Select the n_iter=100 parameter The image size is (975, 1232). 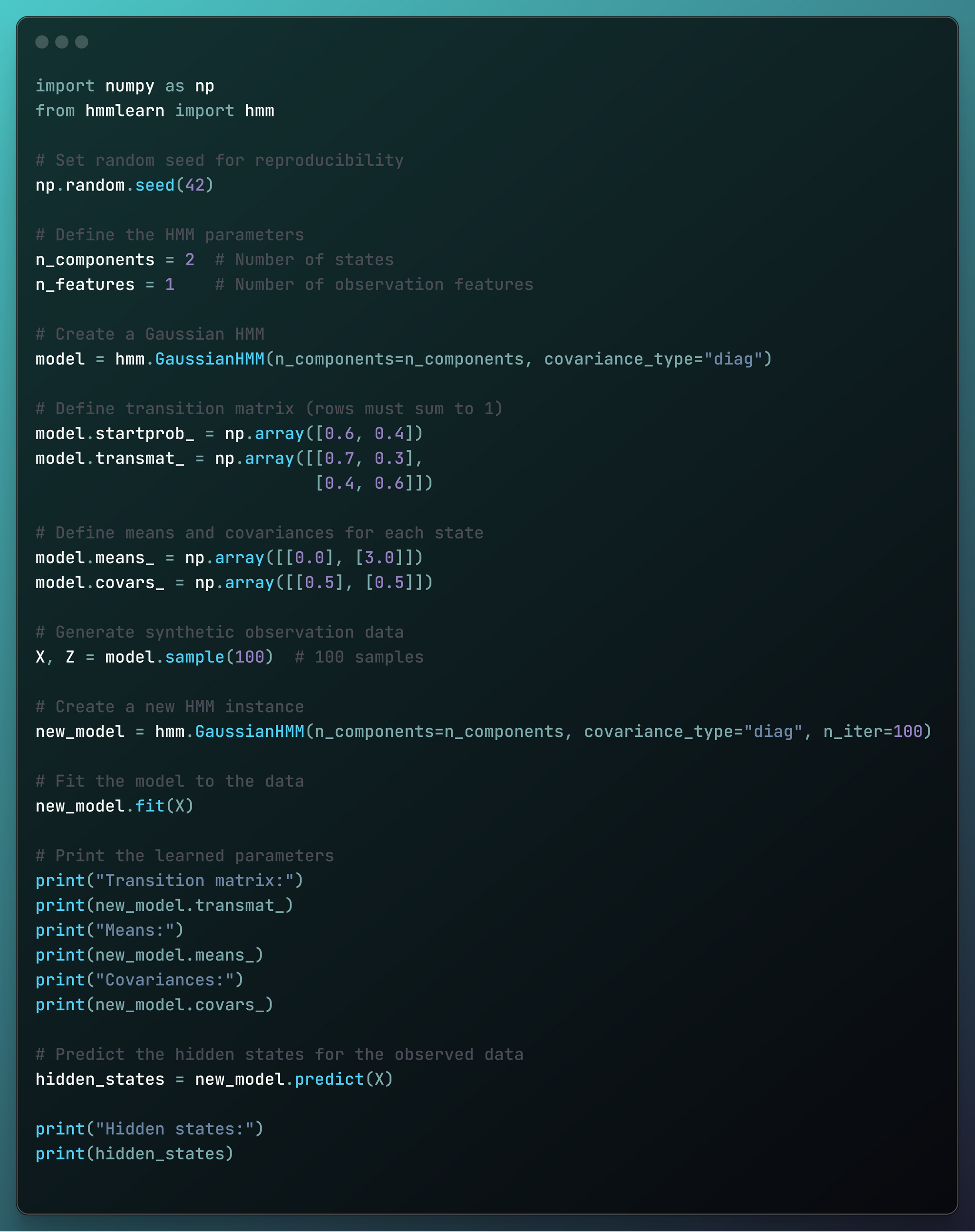coord(876,731)
